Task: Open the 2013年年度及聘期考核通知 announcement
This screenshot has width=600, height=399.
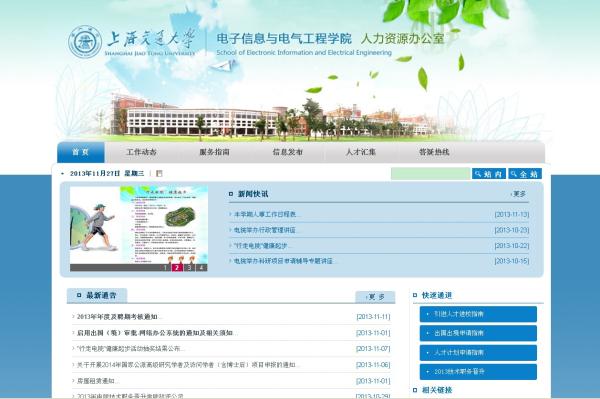Action: 117,317
